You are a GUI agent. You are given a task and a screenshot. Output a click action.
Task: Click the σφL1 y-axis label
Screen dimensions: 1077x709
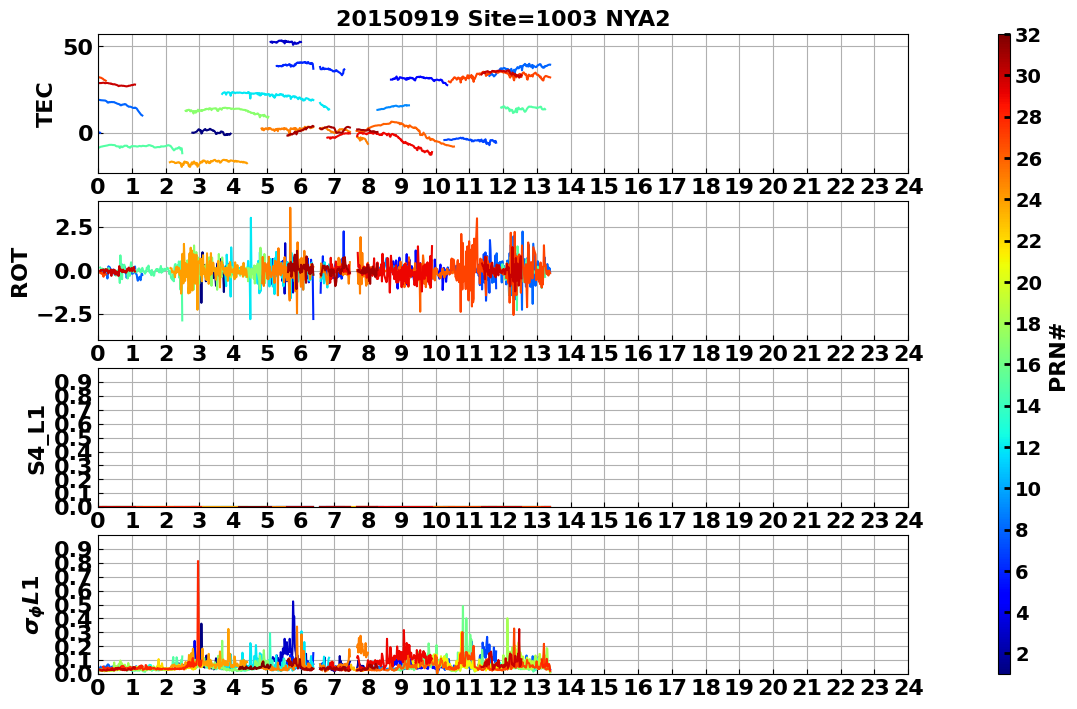click(x=32, y=605)
